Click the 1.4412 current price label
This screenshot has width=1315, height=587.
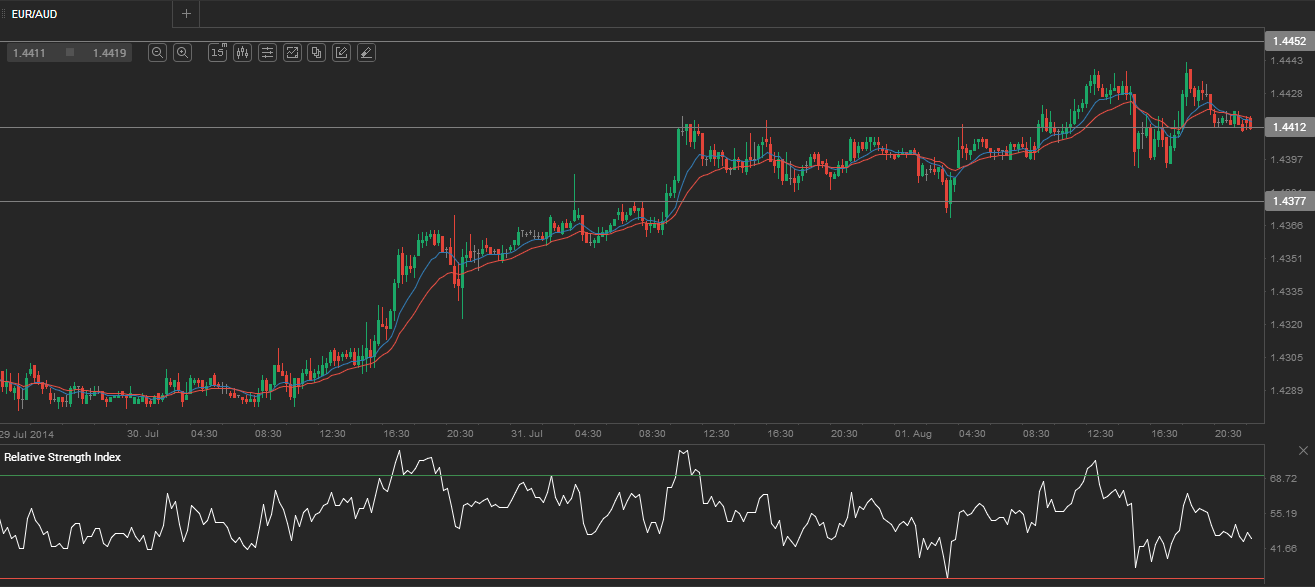1287,127
